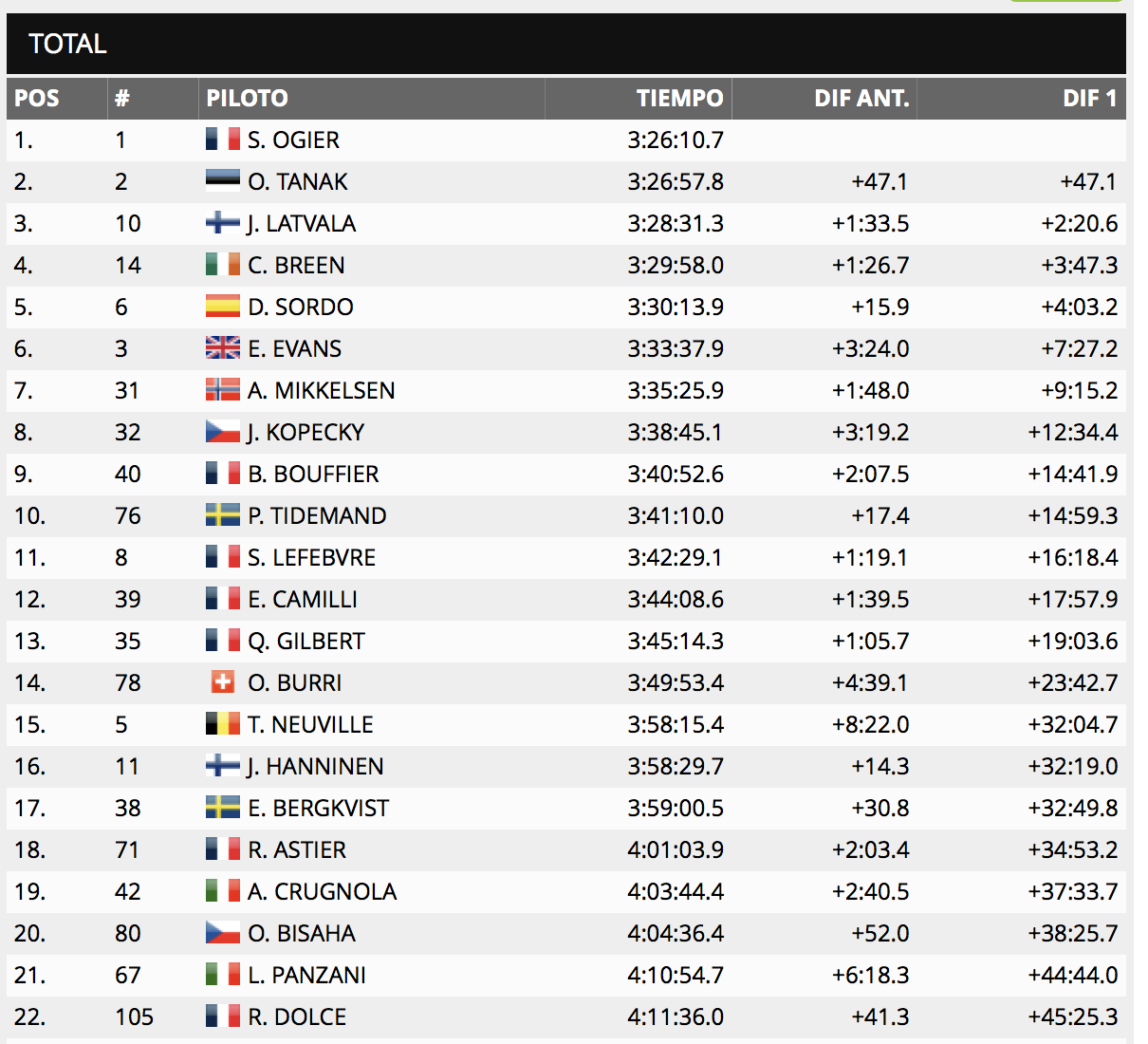Click the Swiss flag beside O. Burri
Image resolution: width=1148 pixels, height=1044 pixels.
tap(223, 681)
